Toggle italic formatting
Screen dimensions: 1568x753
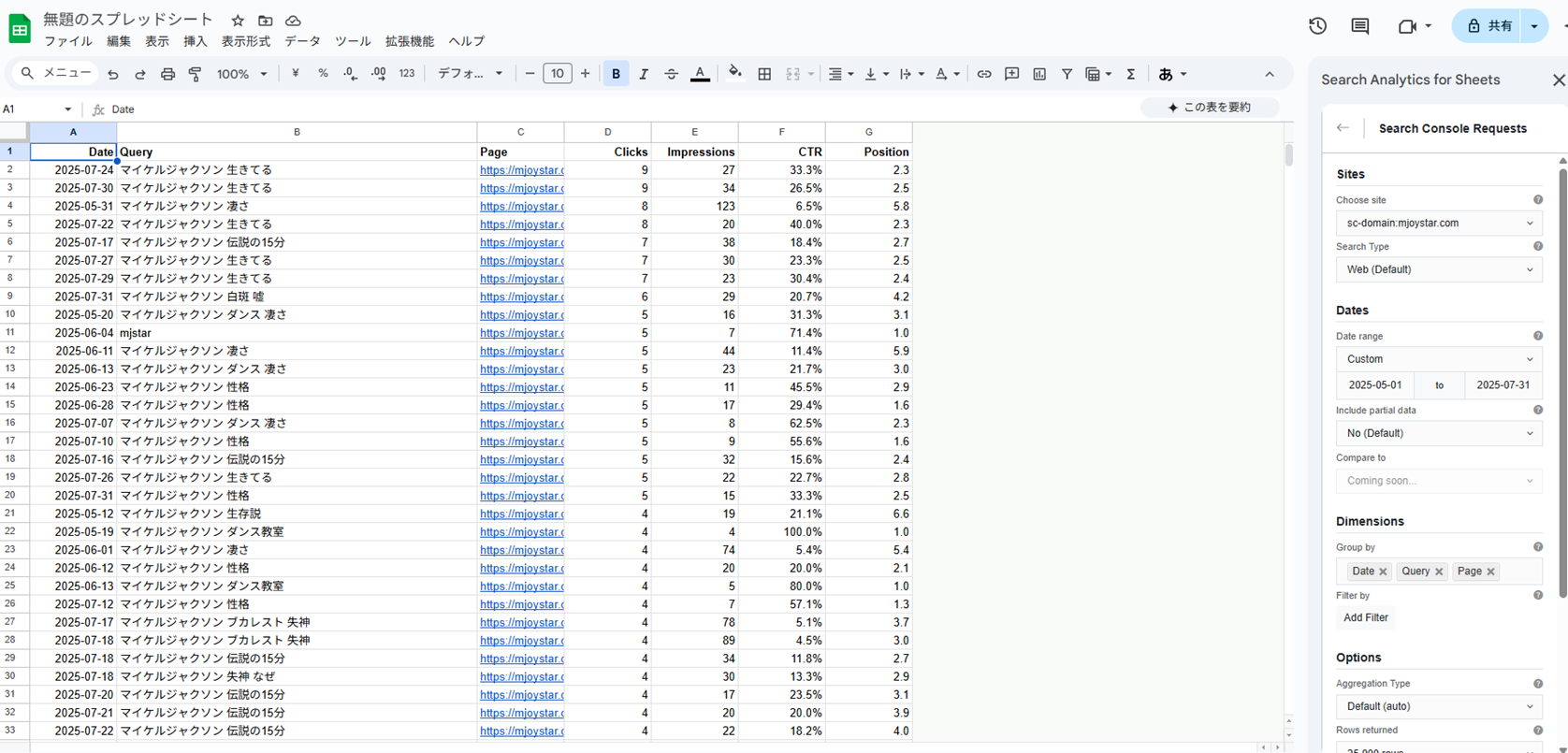click(644, 74)
